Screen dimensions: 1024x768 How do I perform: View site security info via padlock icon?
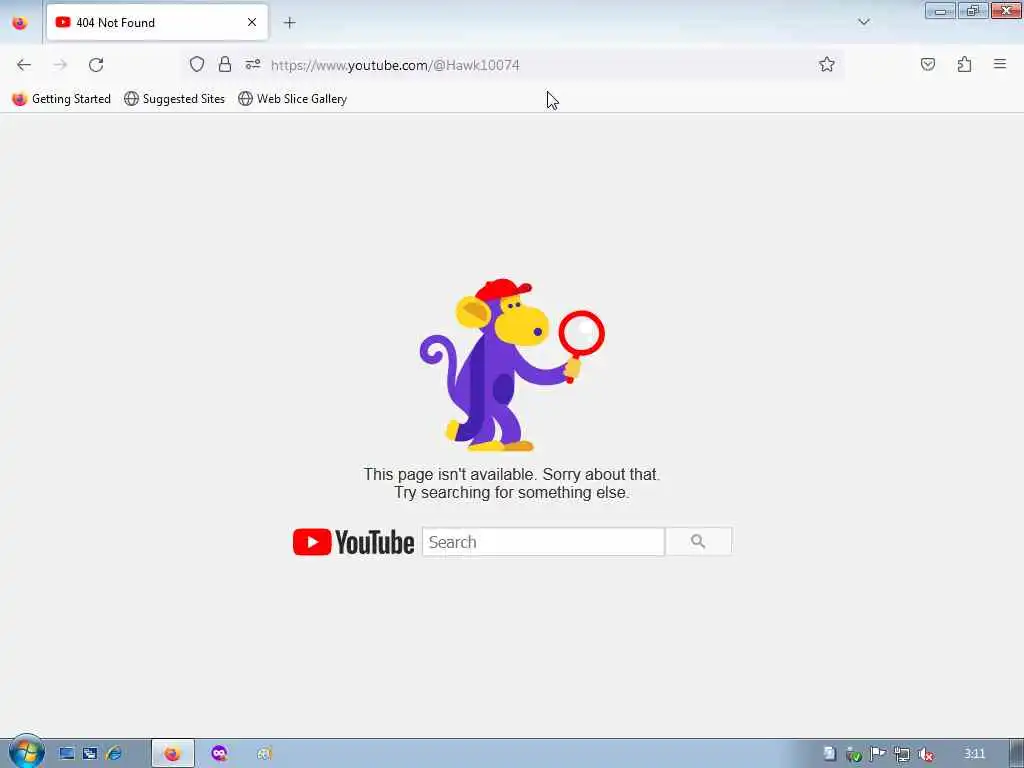[x=225, y=64]
